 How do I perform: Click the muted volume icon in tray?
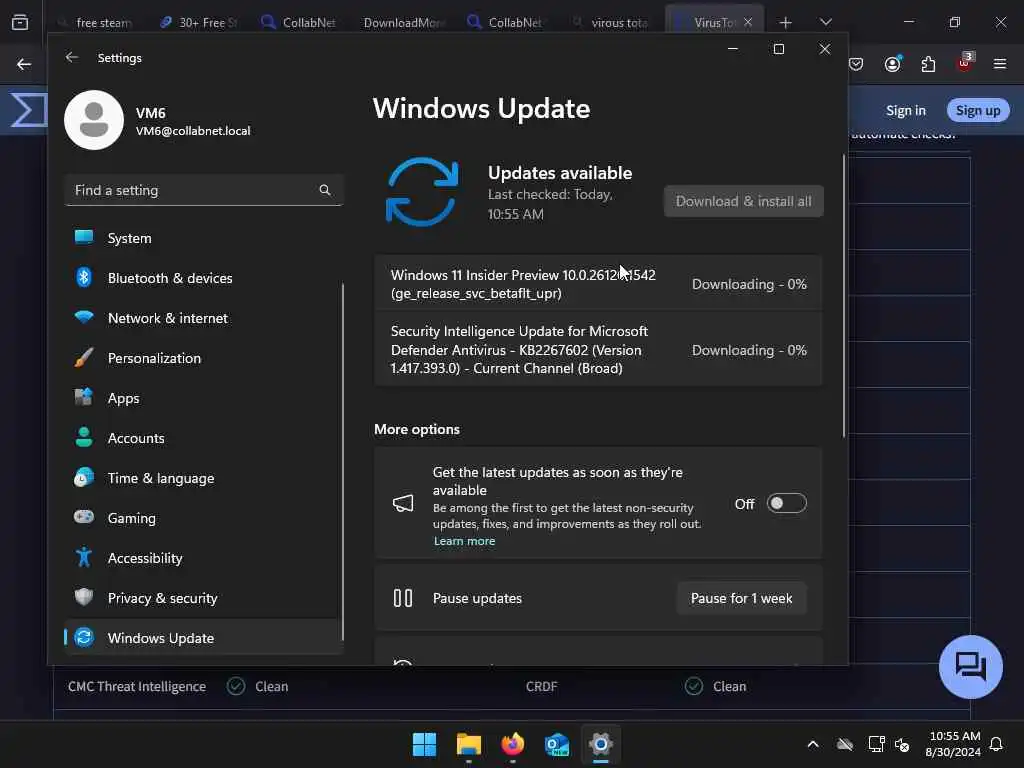click(x=903, y=744)
